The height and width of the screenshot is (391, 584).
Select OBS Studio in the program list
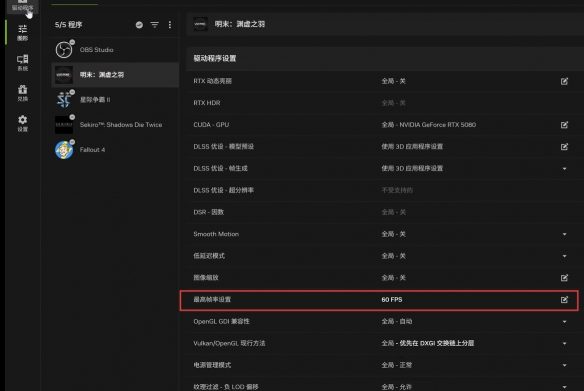(115, 50)
